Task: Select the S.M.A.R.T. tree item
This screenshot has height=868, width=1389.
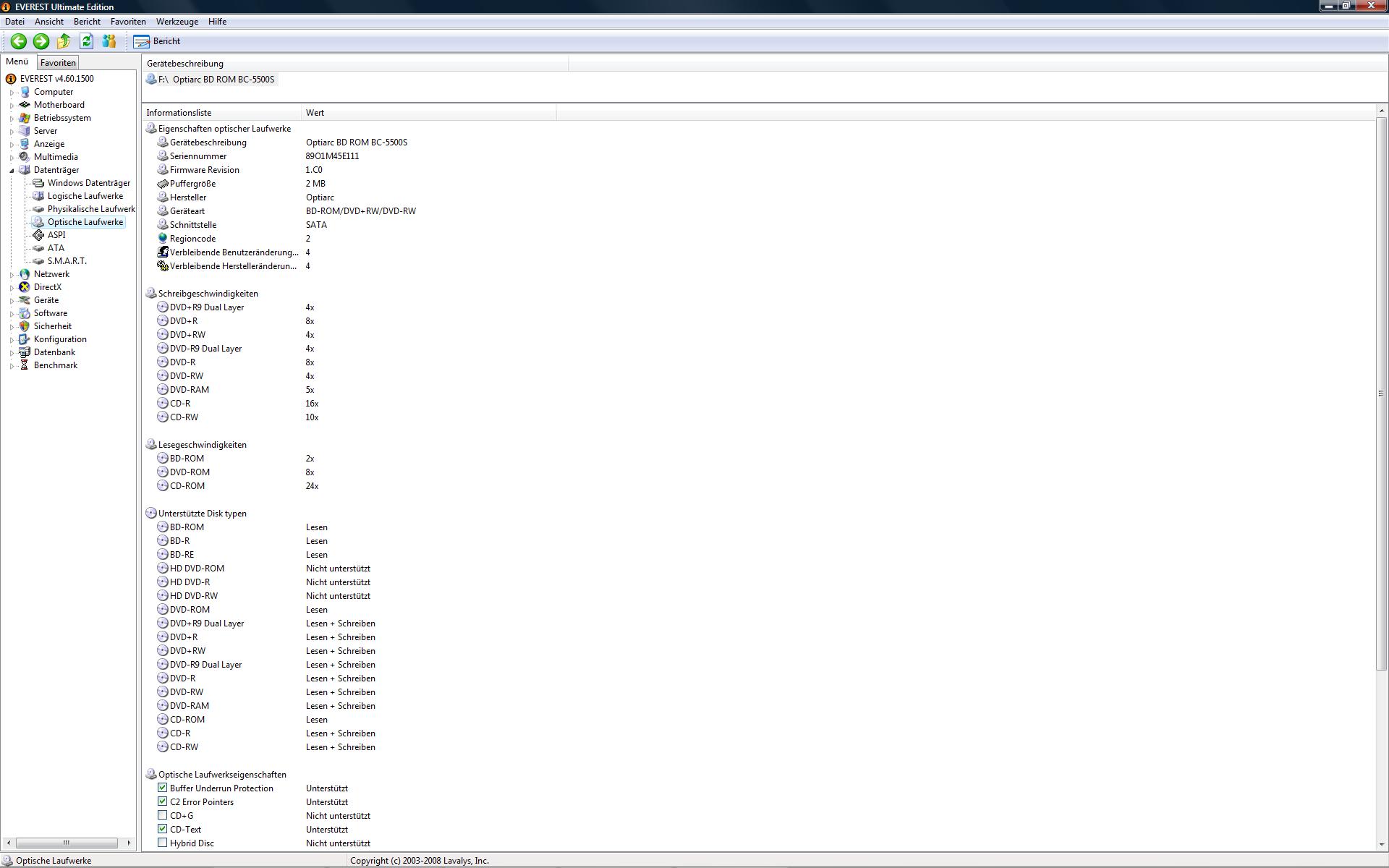Action: tap(67, 261)
